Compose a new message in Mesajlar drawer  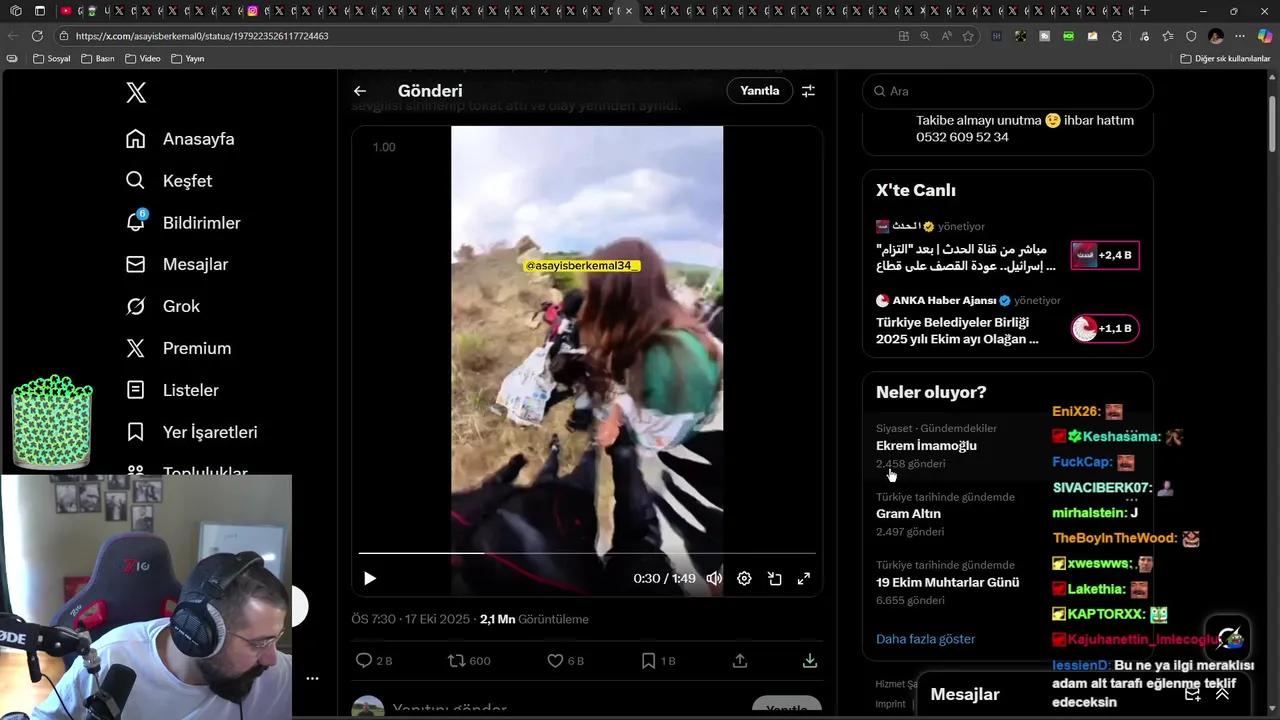pyautogui.click(x=1192, y=694)
